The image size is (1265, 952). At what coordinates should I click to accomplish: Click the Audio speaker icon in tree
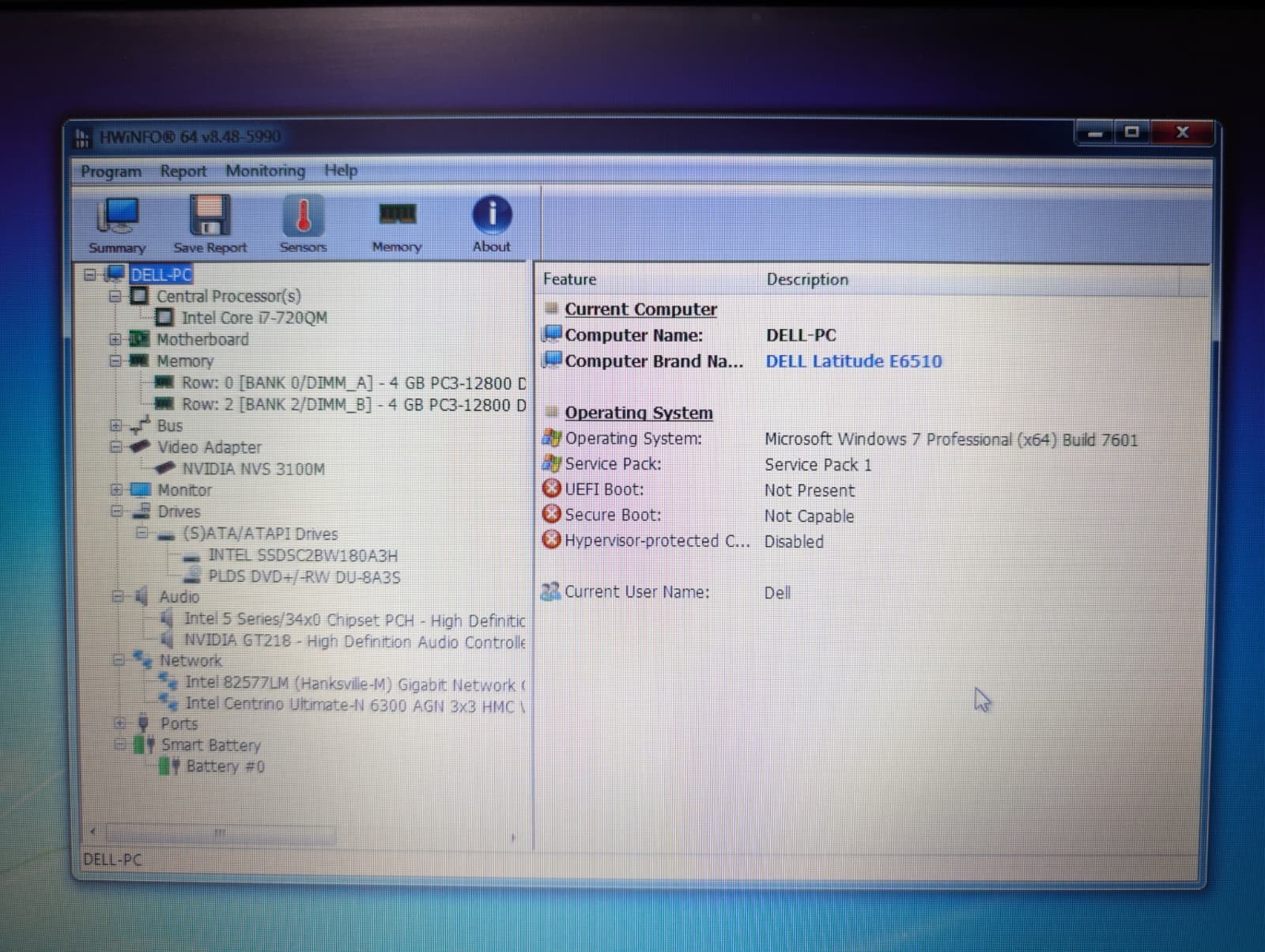142,596
